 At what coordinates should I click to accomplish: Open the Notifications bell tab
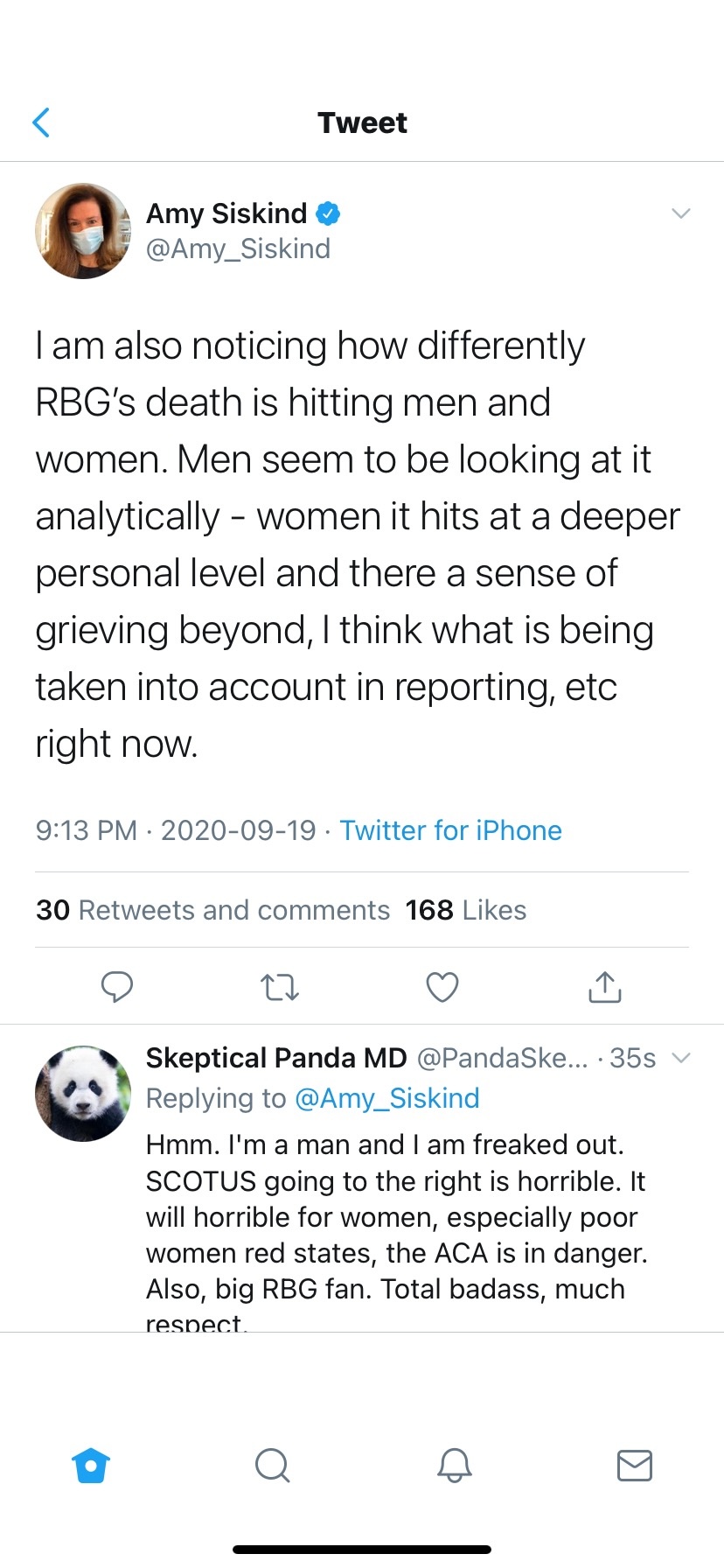tap(454, 1465)
